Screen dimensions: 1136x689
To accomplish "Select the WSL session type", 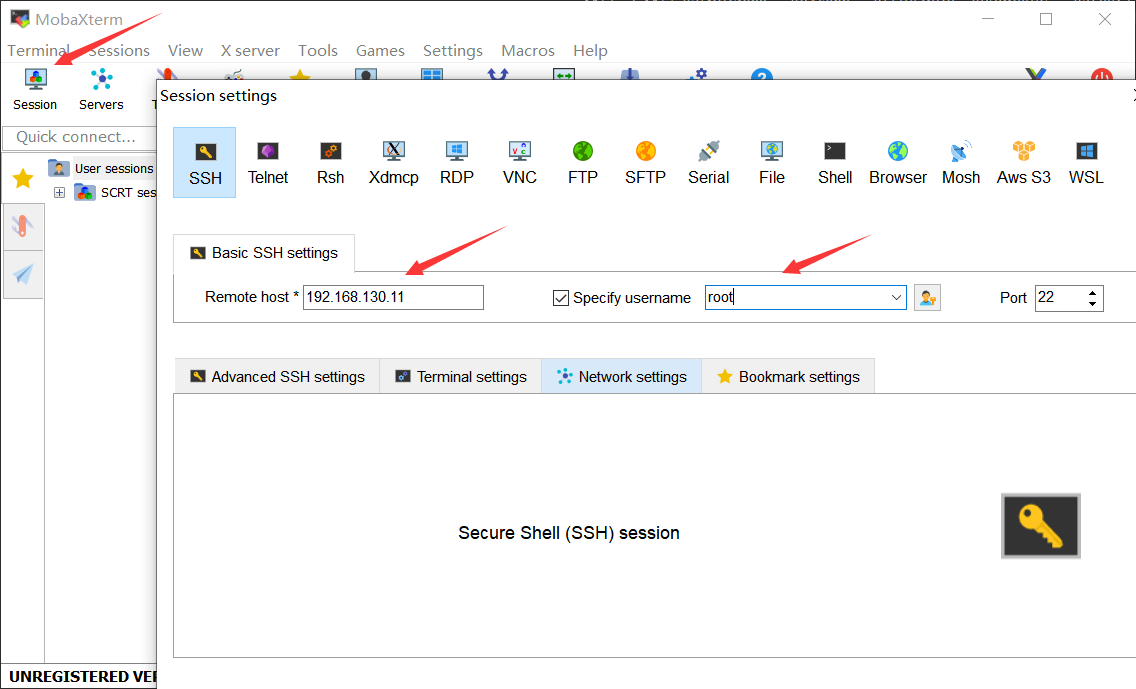I will [x=1086, y=163].
